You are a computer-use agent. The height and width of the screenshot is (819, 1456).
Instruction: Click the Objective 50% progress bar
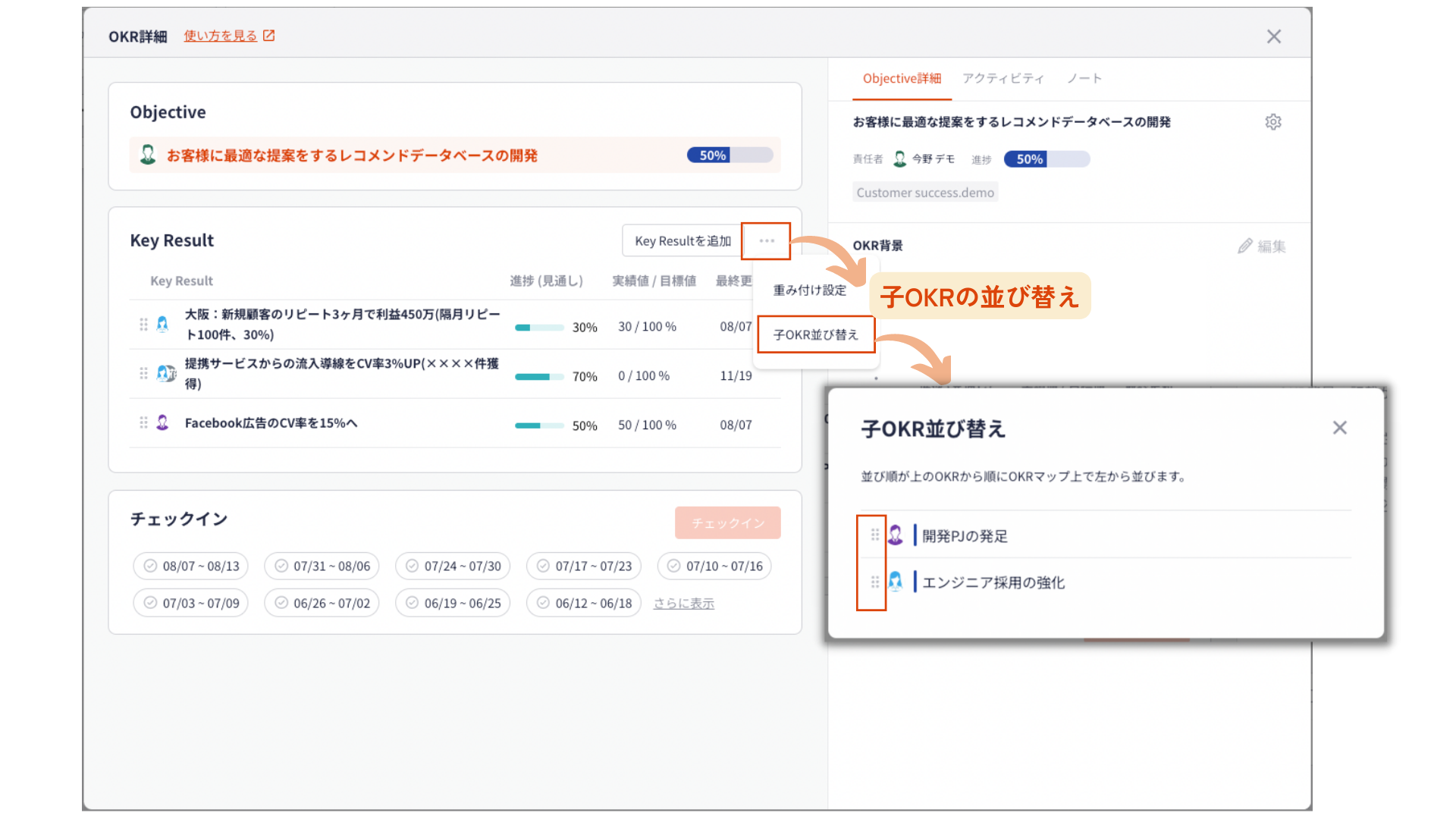(730, 155)
